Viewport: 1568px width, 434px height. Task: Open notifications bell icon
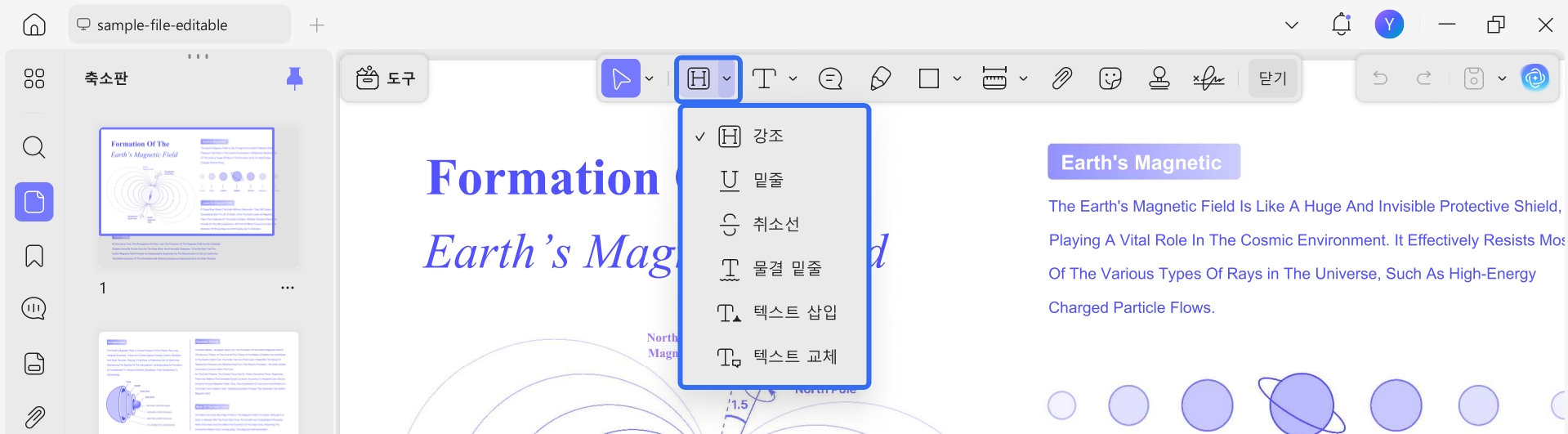tap(1342, 25)
